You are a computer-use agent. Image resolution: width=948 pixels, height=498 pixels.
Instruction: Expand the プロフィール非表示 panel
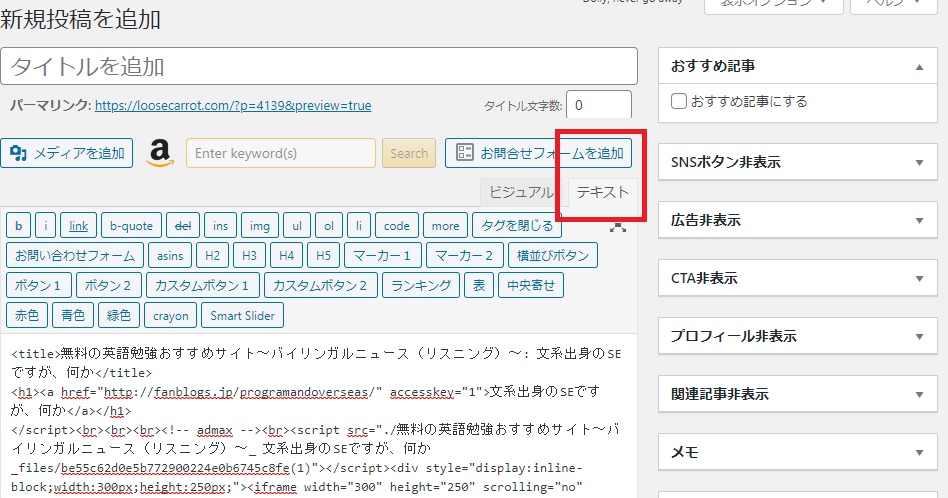(919, 336)
